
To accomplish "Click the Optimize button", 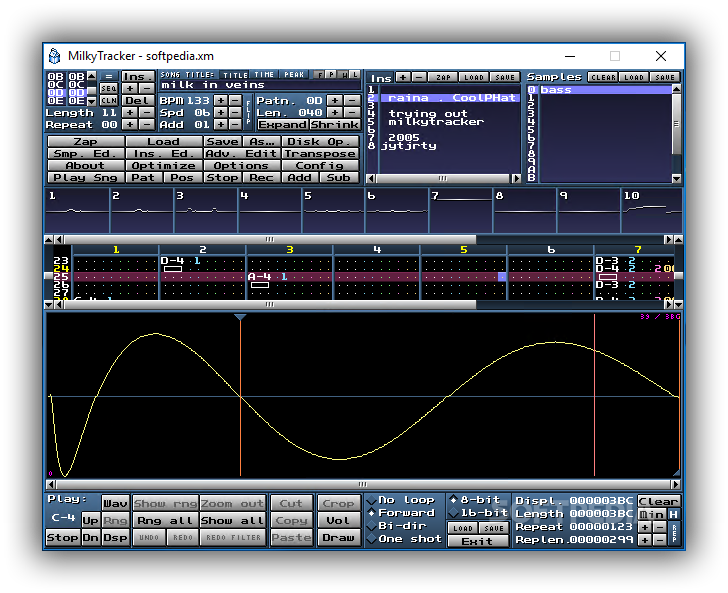I will (x=164, y=166).
